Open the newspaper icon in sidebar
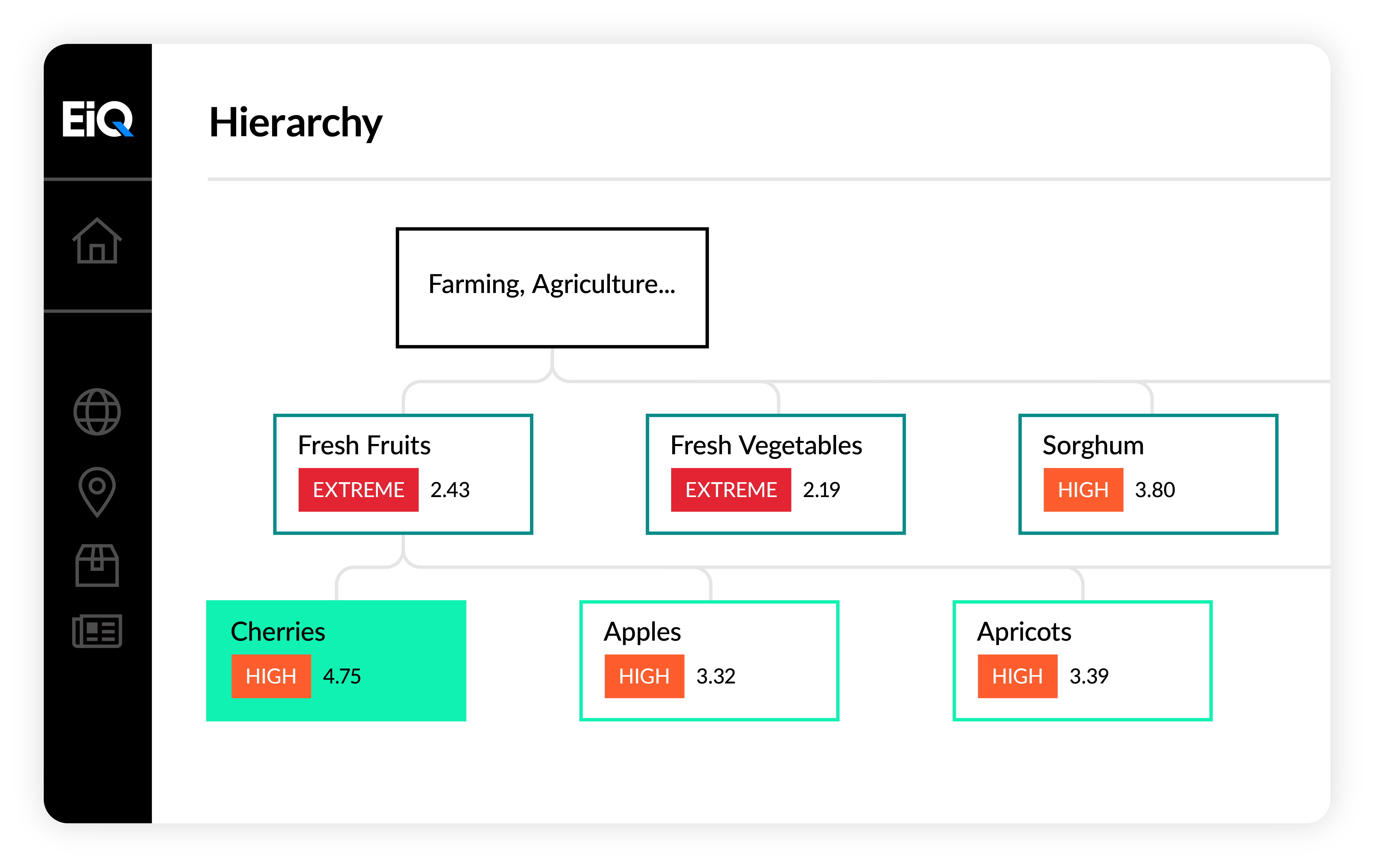Viewport: 1375px width, 868px height. [97, 631]
